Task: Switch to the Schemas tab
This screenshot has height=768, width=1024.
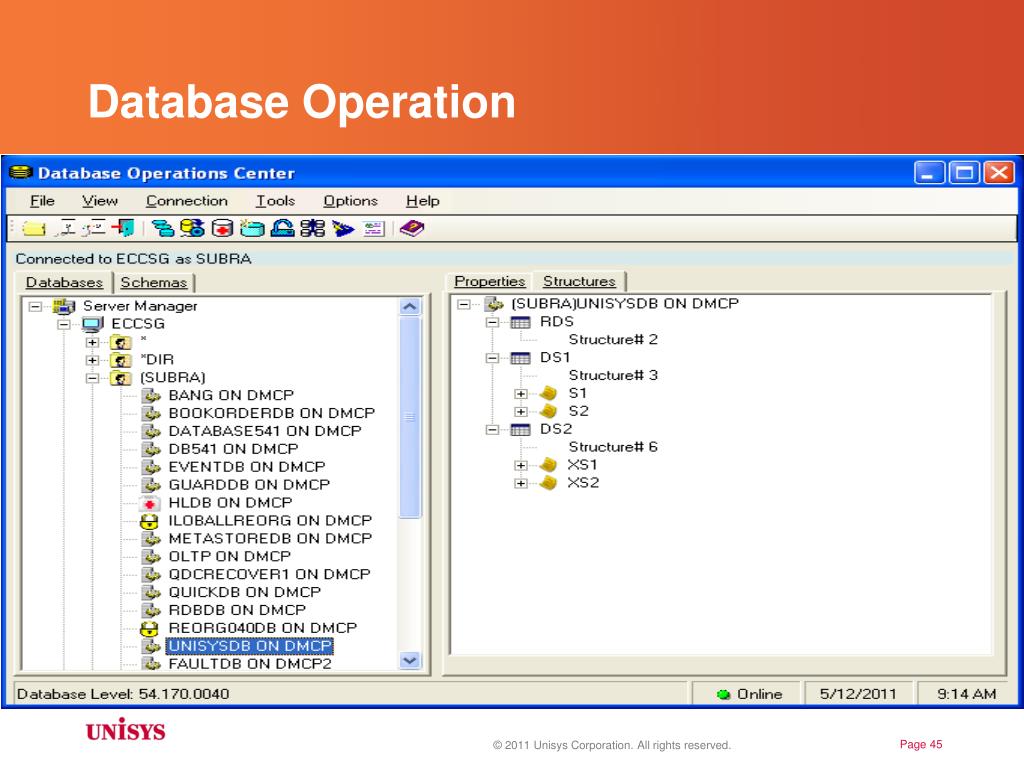Action: click(154, 282)
